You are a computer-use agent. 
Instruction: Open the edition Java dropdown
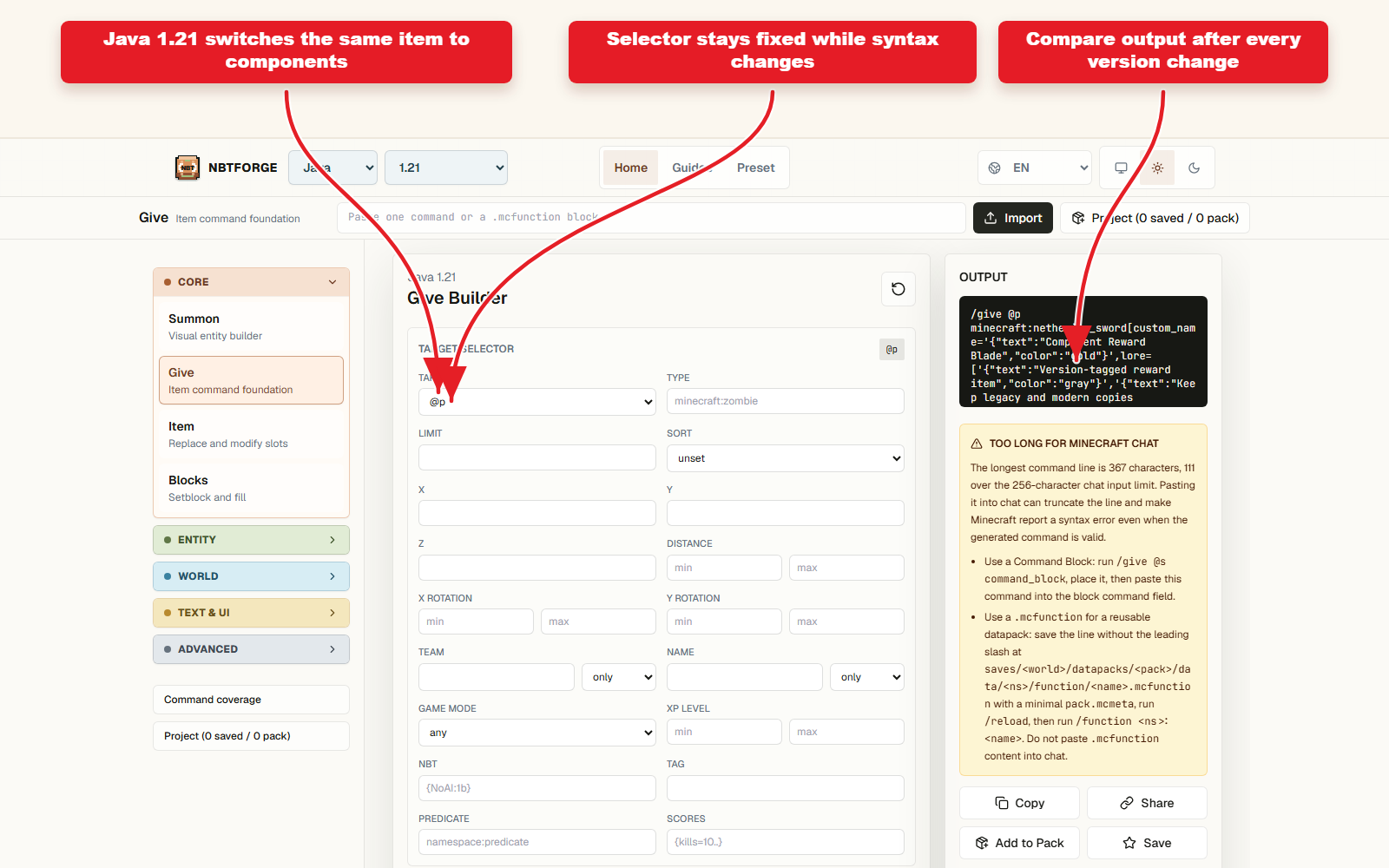pyautogui.click(x=333, y=168)
